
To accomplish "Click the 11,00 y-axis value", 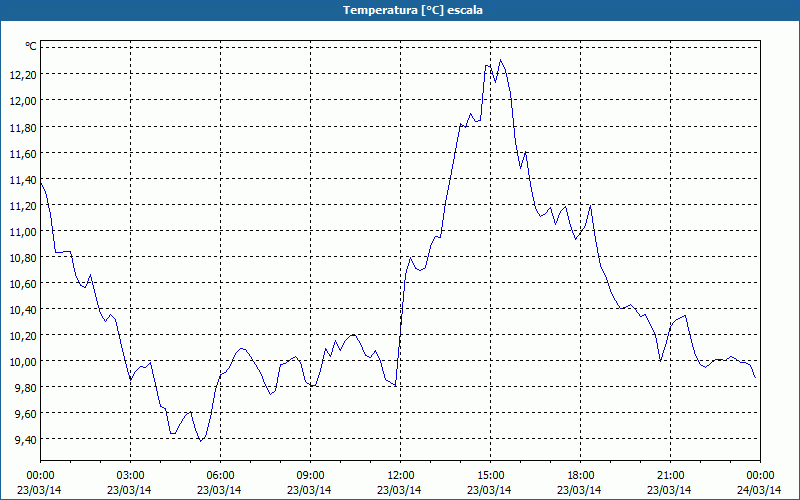I will (23, 232).
